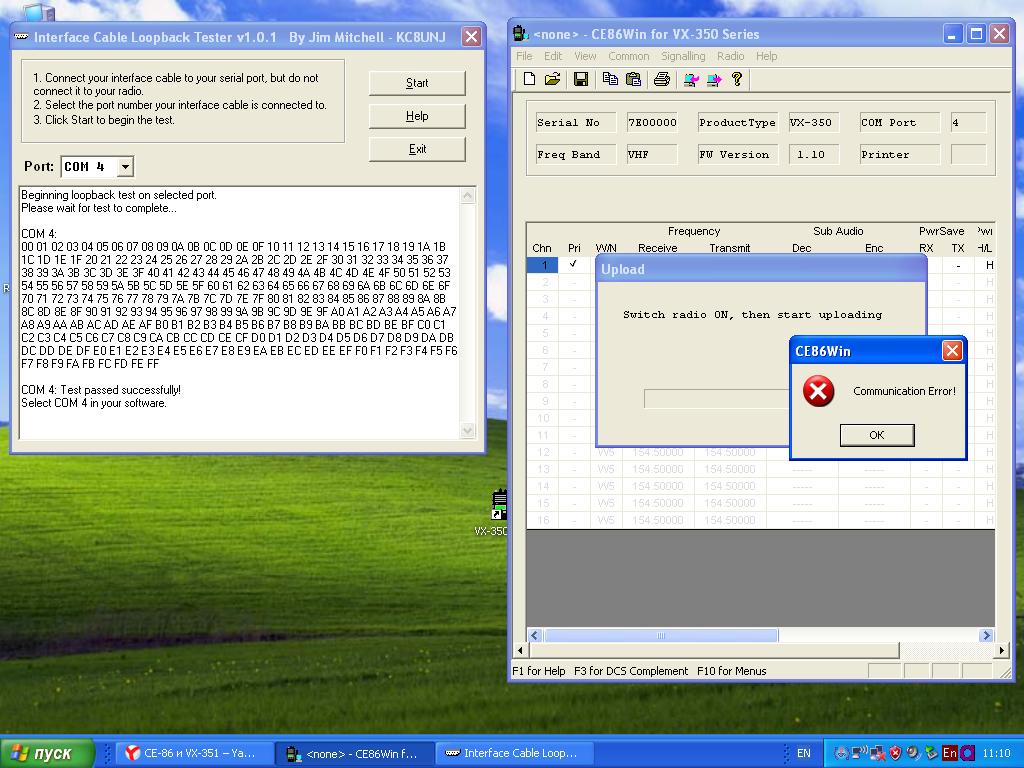Open the Signalling menu in CE86Win
The height and width of the screenshot is (768, 1024).
click(x=682, y=56)
